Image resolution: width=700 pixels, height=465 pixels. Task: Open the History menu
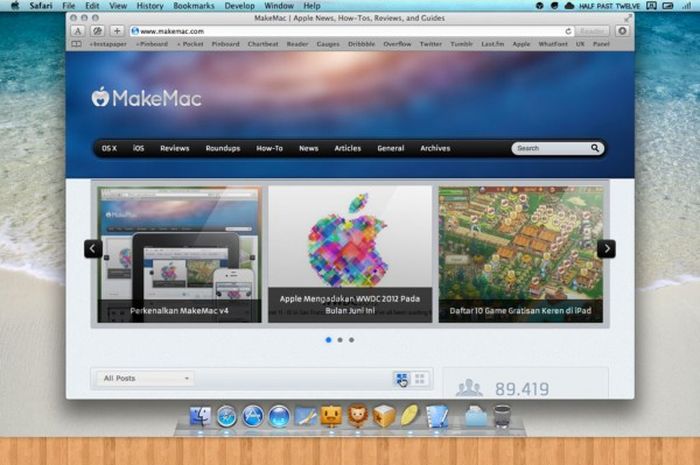150,6
